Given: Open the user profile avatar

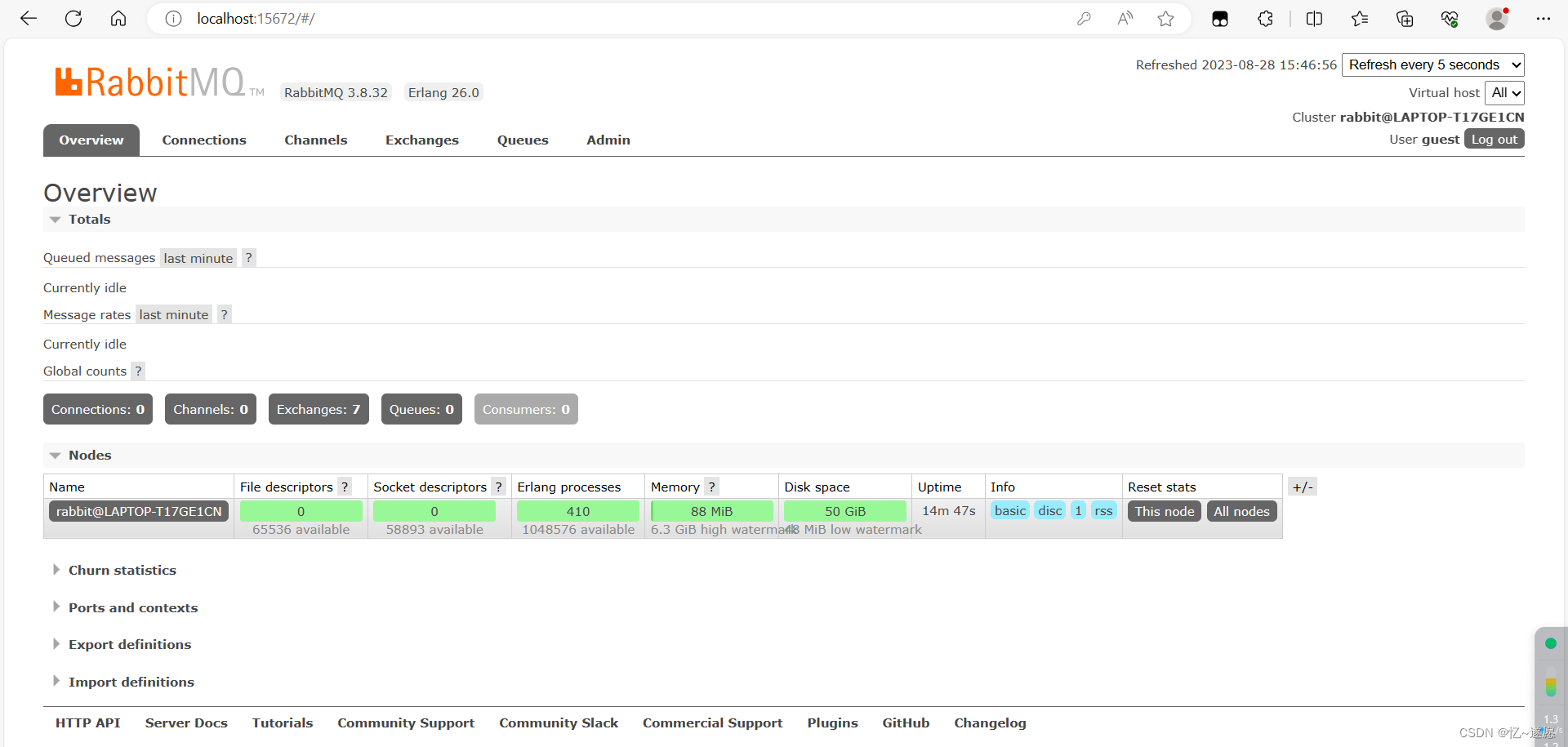Looking at the screenshot, I should (x=1497, y=18).
